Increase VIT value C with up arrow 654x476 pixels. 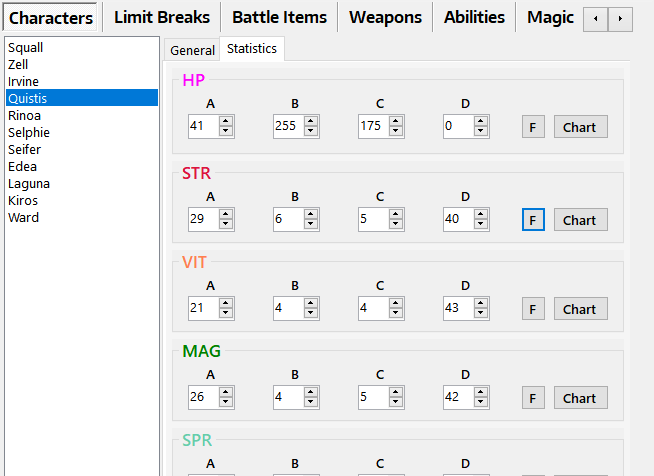[x=396, y=303]
